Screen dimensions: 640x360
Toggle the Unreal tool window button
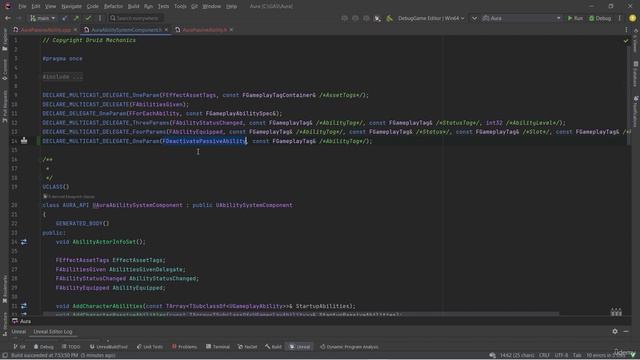tap(300, 347)
